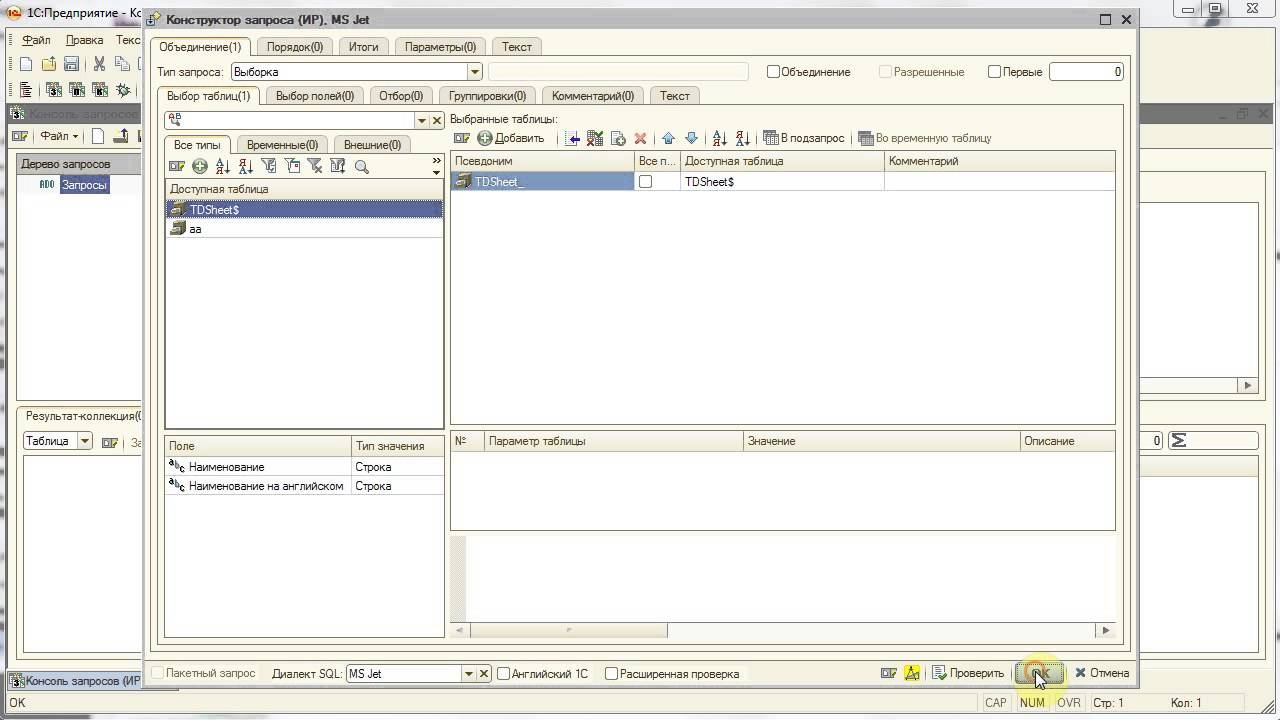
Task: Enable Расширенная проверка checkbox
Action: click(x=612, y=674)
